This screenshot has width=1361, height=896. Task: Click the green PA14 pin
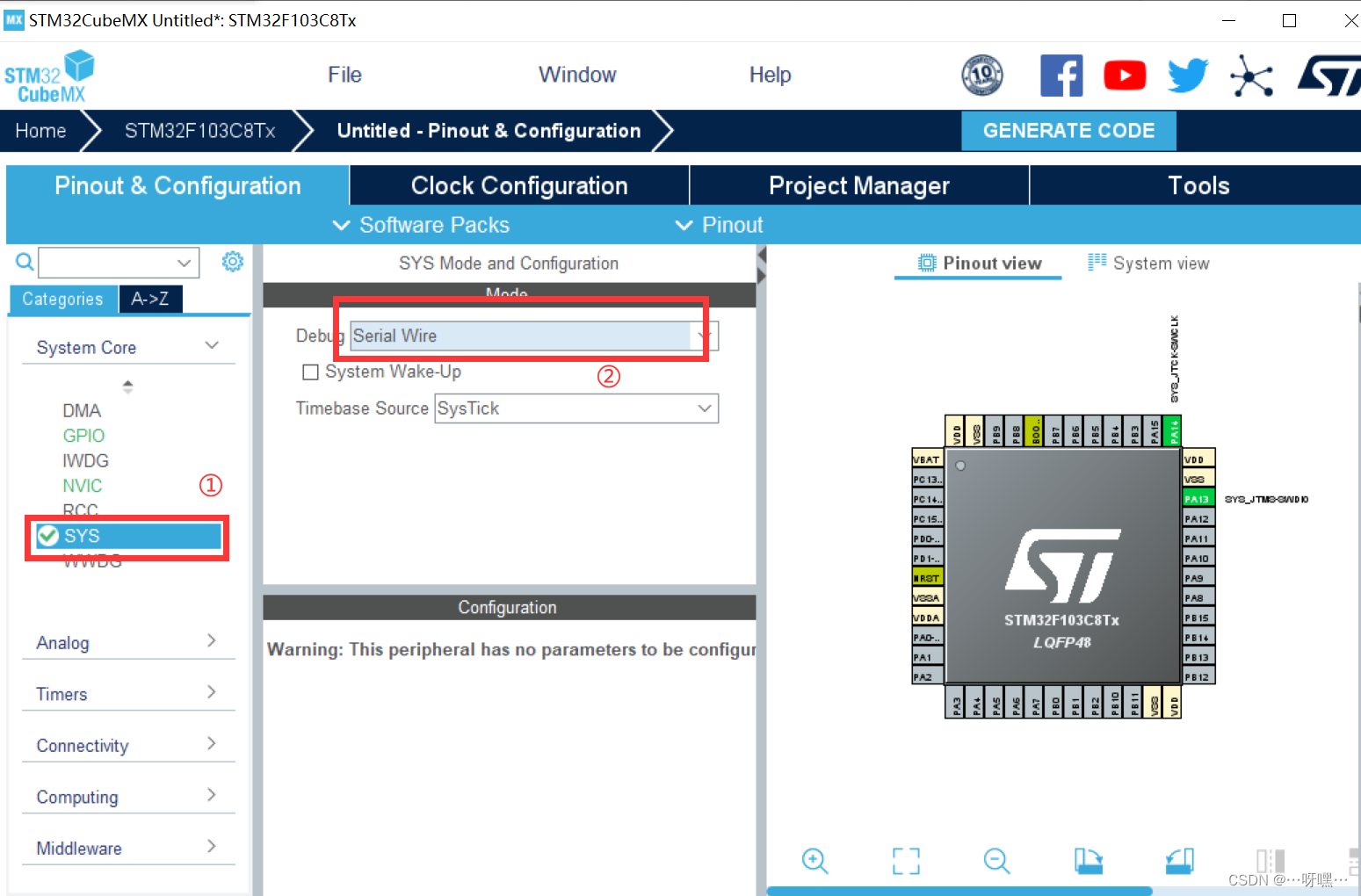(1172, 431)
